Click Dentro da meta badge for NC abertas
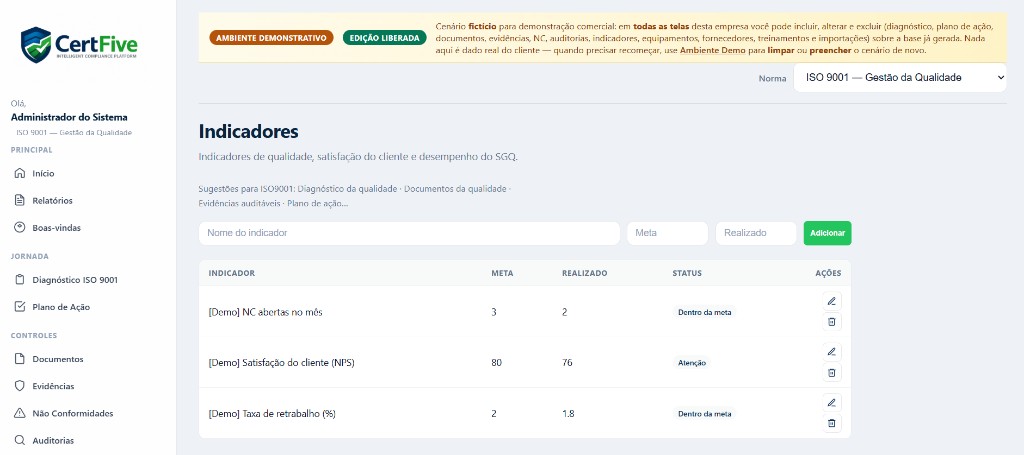 (x=705, y=312)
